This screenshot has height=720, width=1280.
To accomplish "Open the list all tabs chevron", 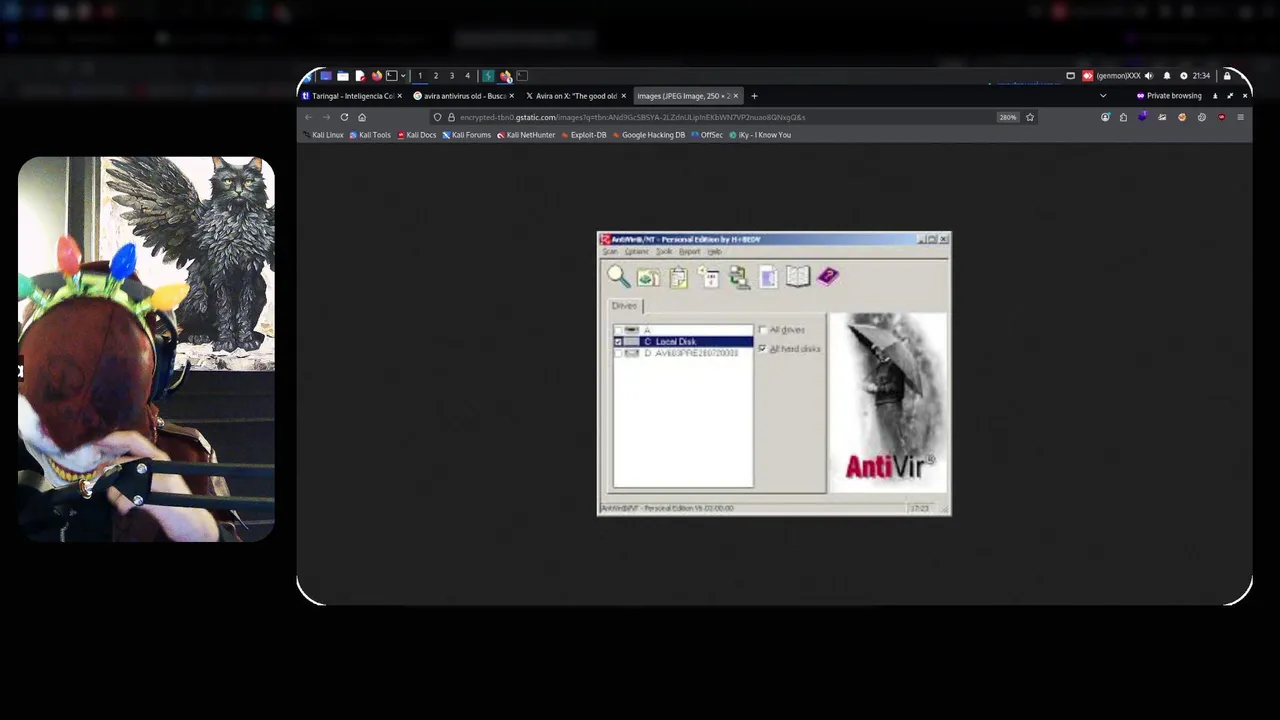I will 1103,96.
